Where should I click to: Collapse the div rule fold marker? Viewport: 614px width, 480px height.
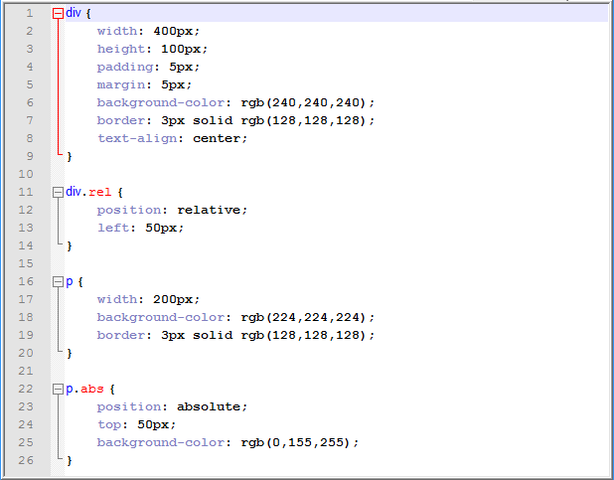(58, 14)
